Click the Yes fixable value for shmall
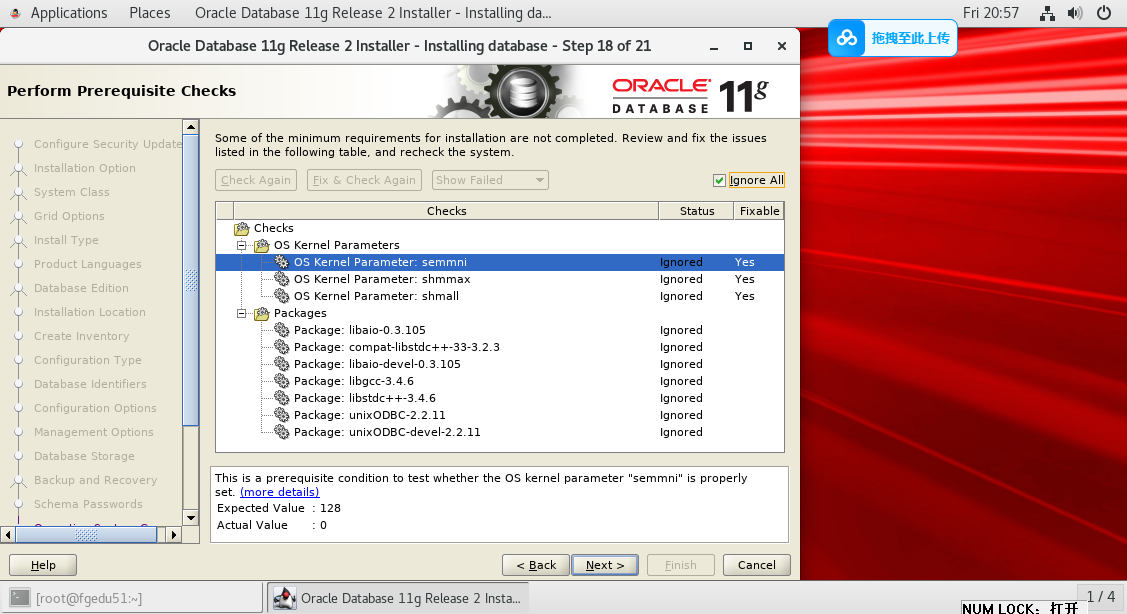Viewport: 1127px width, 614px height. [x=745, y=296]
